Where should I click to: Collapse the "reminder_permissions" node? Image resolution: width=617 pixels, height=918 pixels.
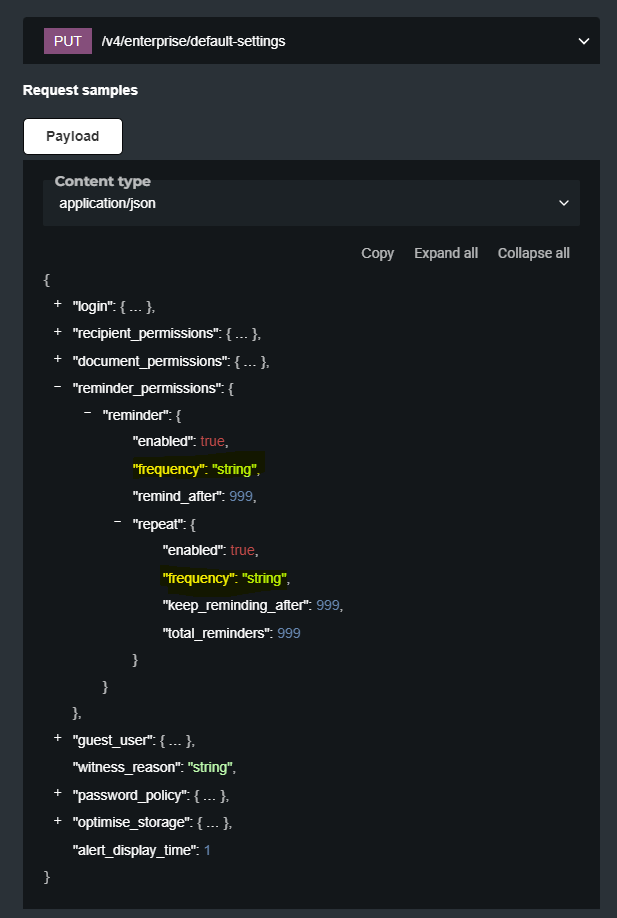(58, 386)
